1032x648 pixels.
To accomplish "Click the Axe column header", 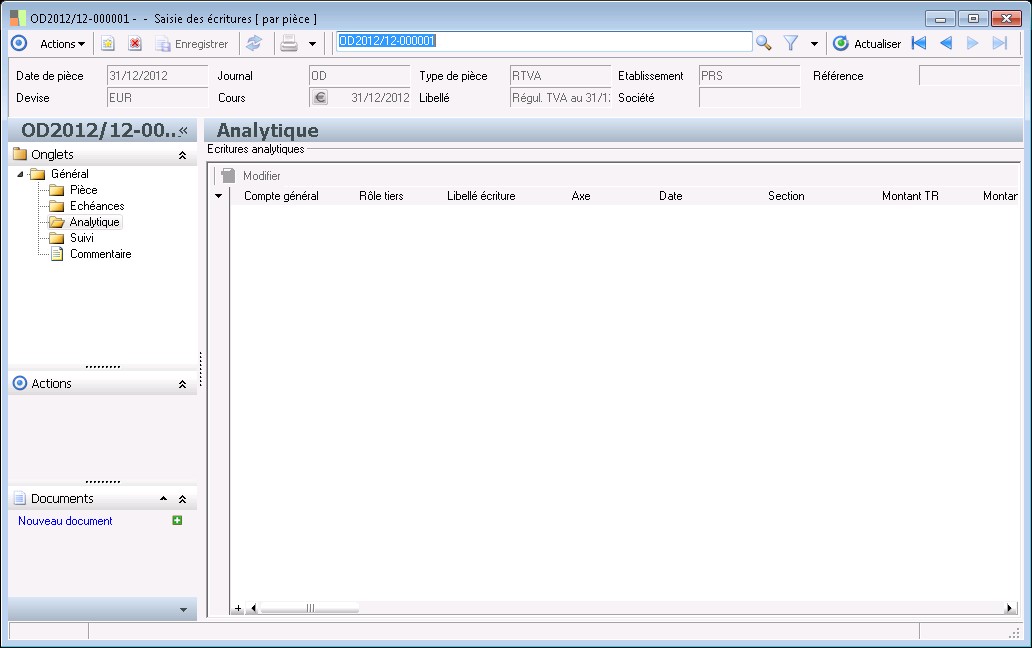I will (x=581, y=196).
